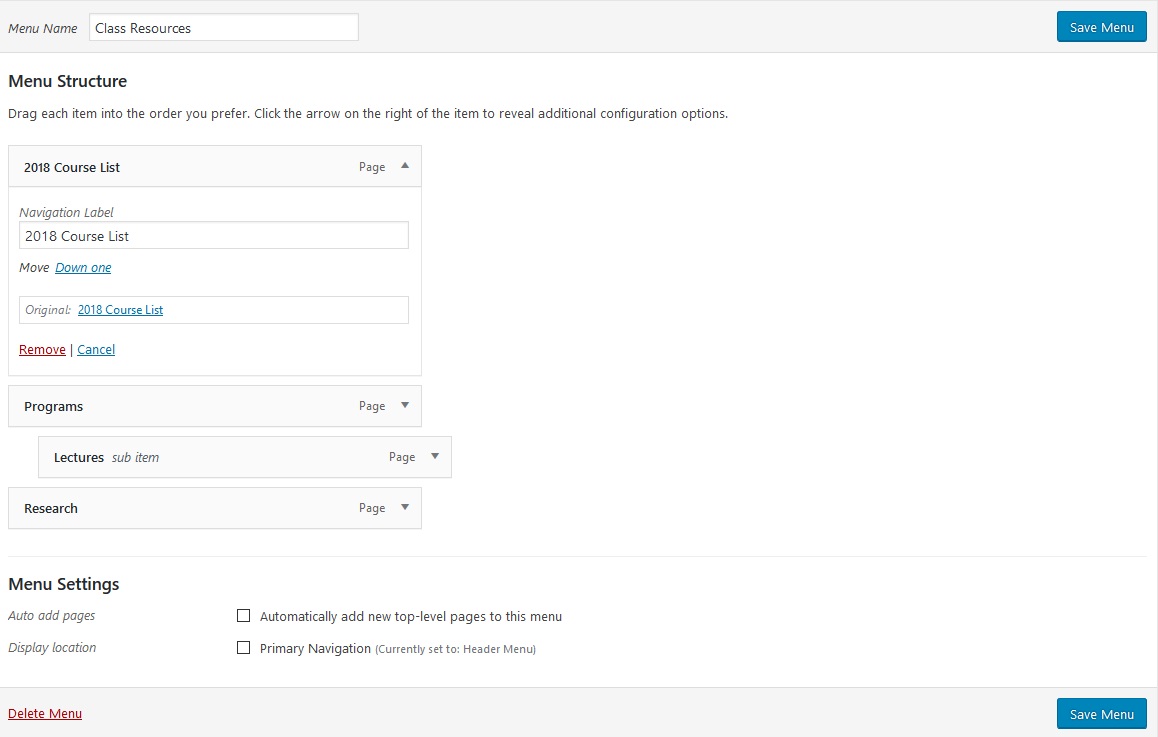Expand the Research menu item options
The width and height of the screenshot is (1158, 737).
pyautogui.click(x=407, y=508)
